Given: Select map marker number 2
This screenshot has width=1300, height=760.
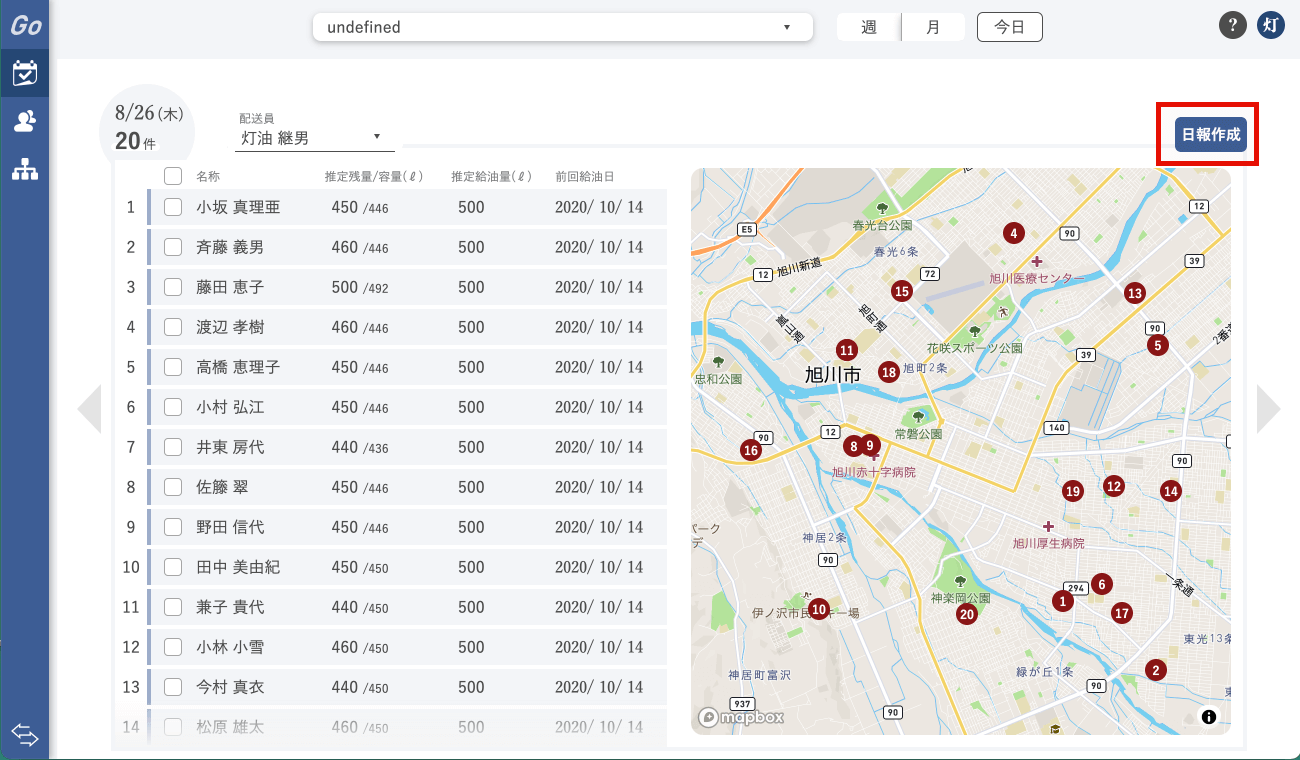Looking at the screenshot, I should pos(1155,670).
